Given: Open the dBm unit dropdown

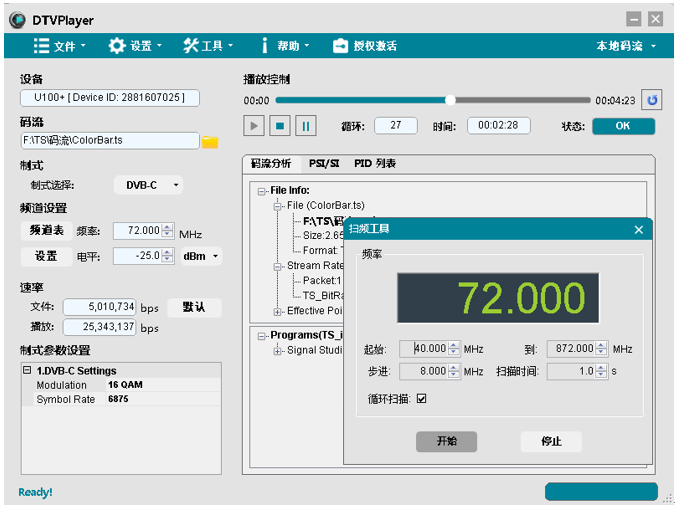Looking at the screenshot, I should (x=201, y=257).
